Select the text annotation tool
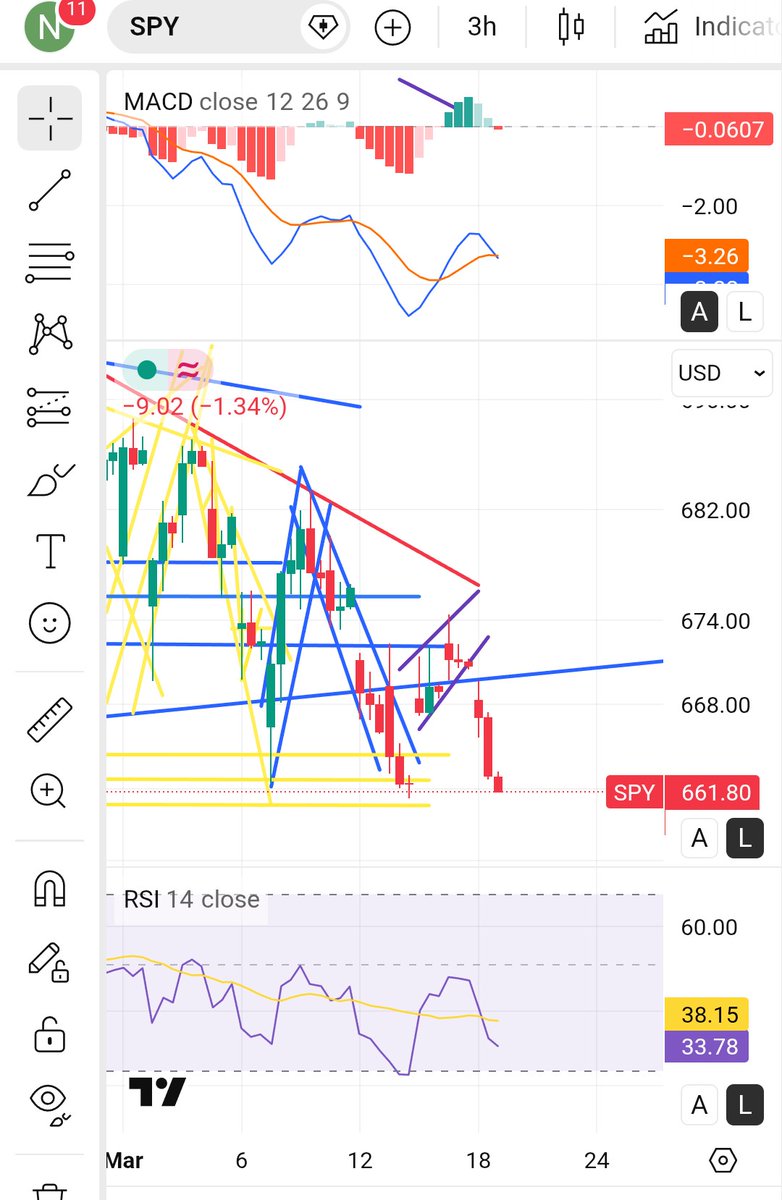The height and width of the screenshot is (1200, 782). [50, 551]
